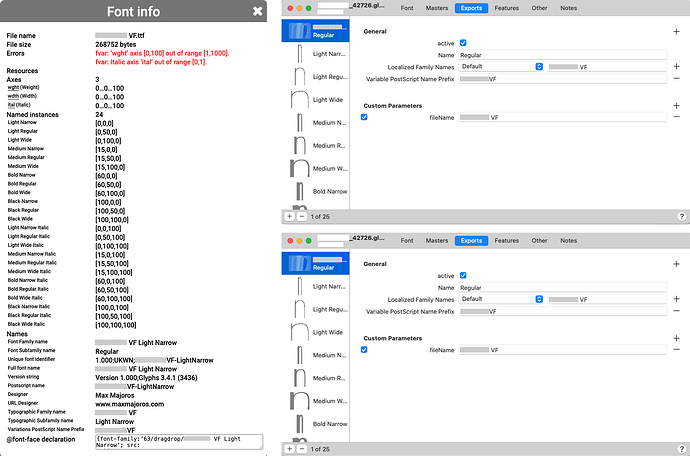
Task: Switch to Masters tab in upper window
Action: coord(436,8)
